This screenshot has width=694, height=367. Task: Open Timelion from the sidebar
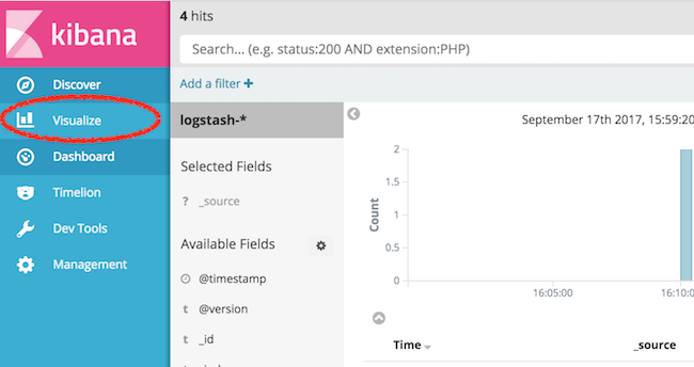tap(85, 193)
